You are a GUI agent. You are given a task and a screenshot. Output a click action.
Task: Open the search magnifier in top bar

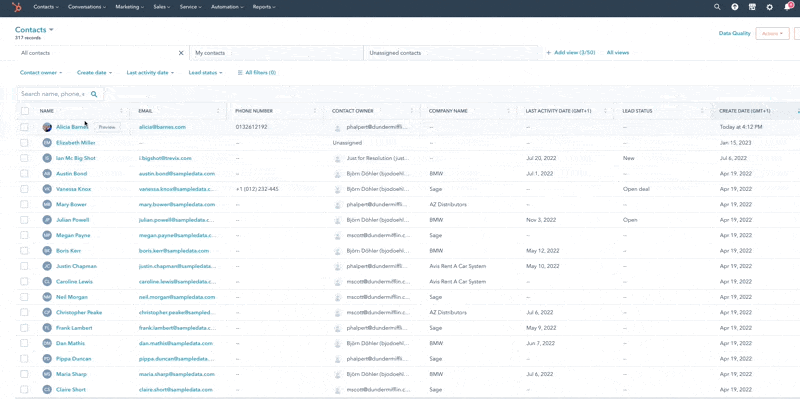pos(717,7)
